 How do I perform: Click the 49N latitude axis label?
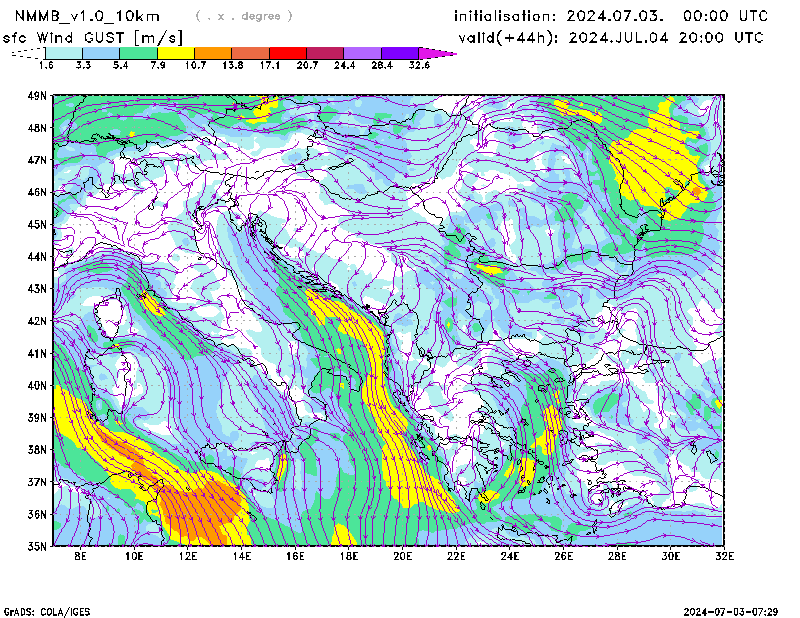38,96
